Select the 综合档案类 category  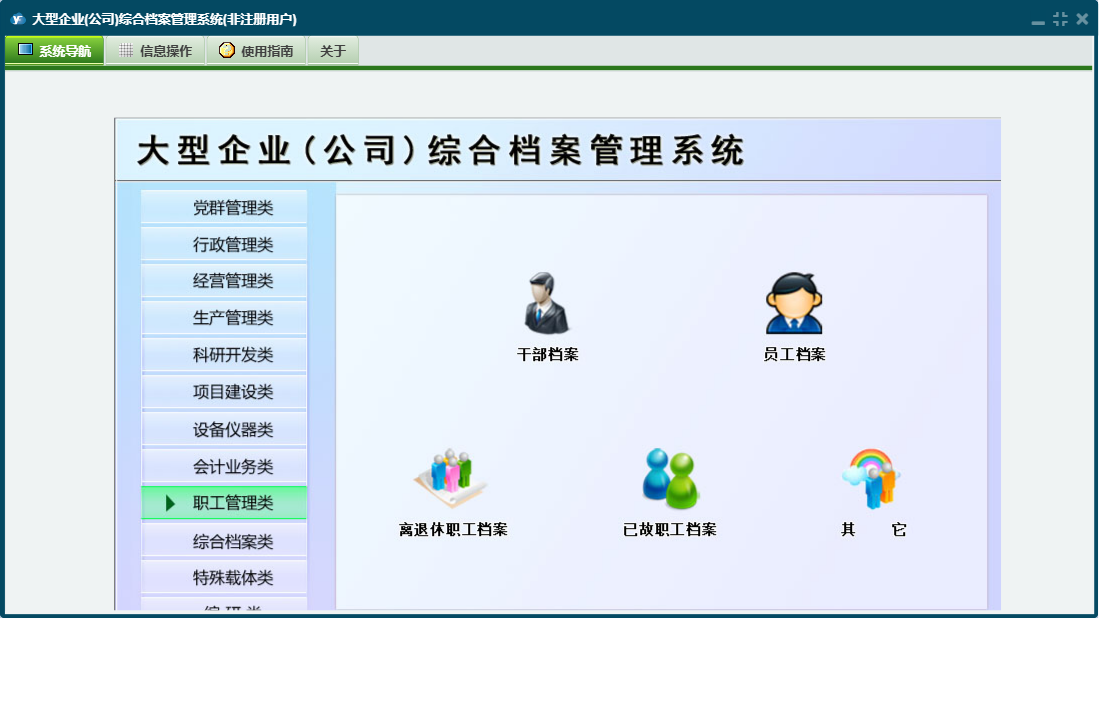pos(224,542)
